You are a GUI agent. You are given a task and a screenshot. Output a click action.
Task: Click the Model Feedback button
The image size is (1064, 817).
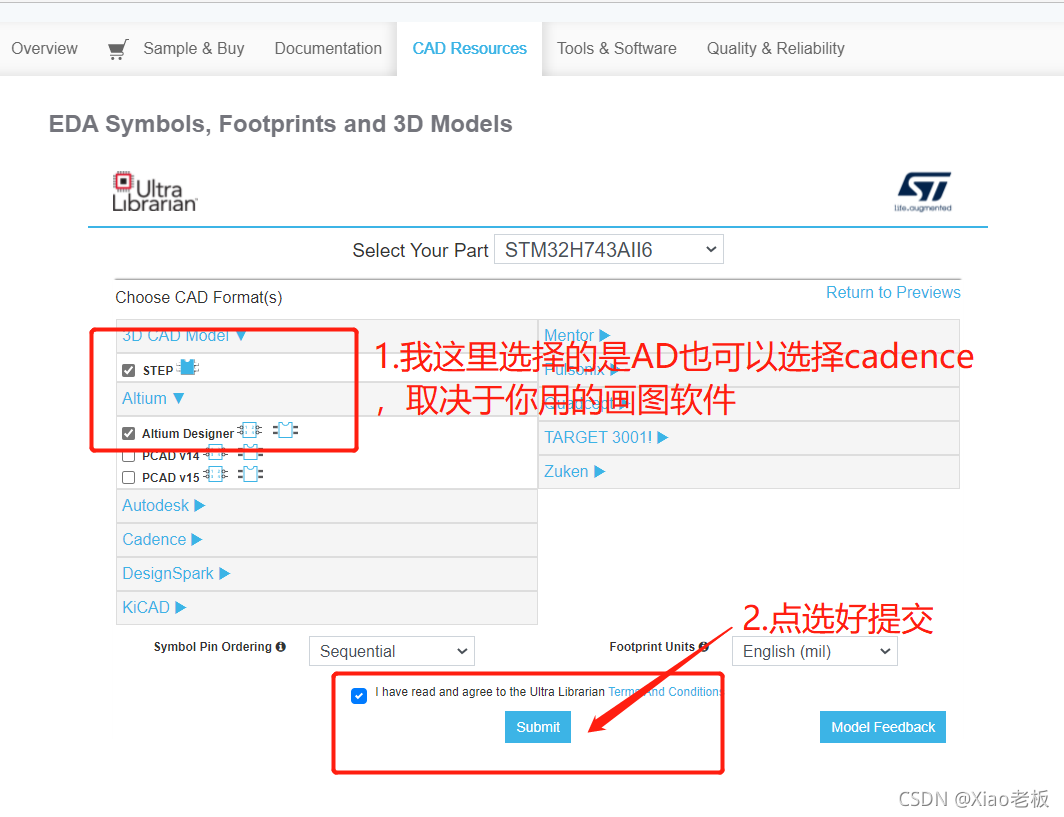coord(883,727)
